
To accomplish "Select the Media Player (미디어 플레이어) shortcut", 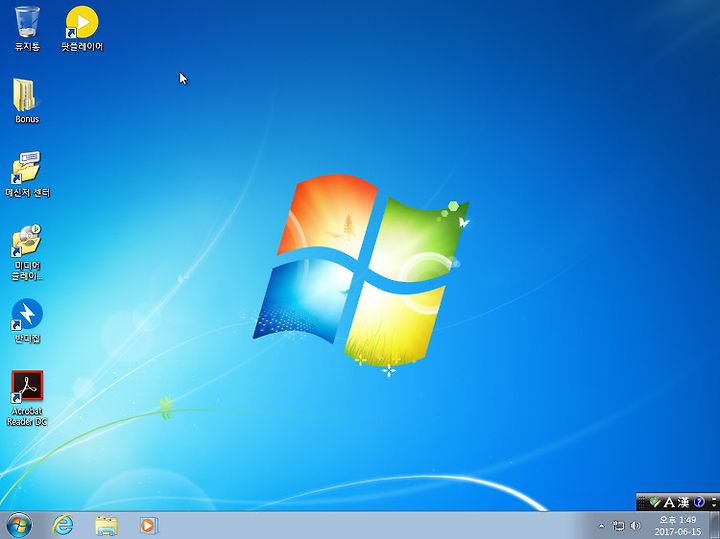I will pyautogui.click(x=27, y=252).
